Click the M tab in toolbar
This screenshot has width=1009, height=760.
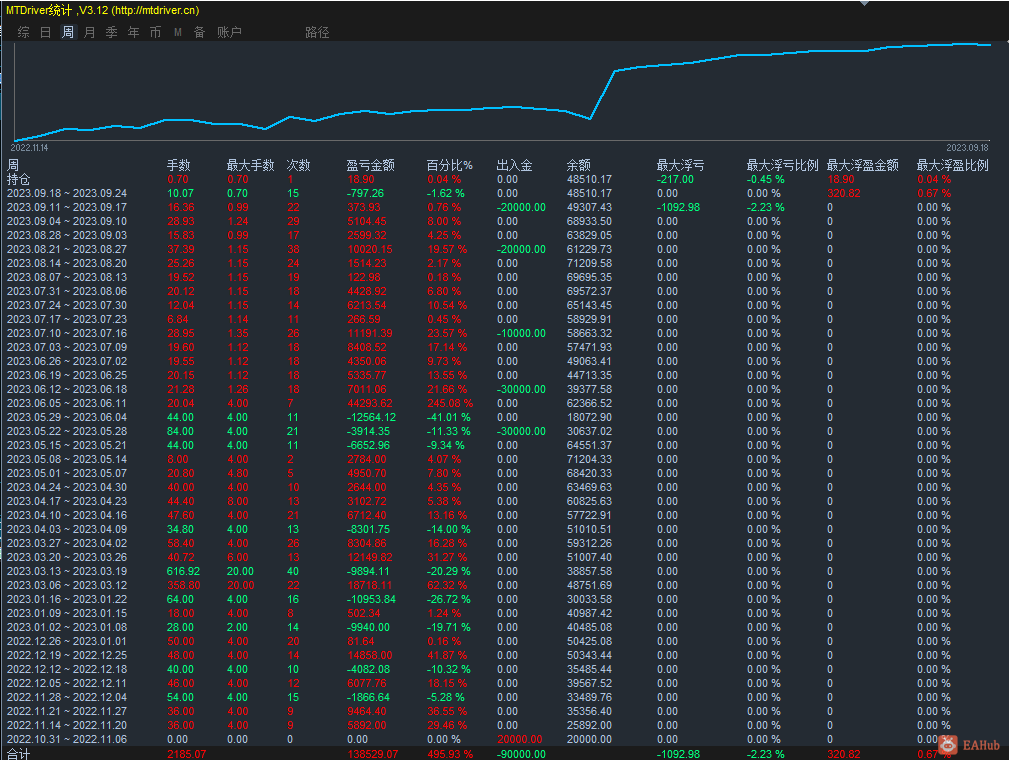point(177,32)
